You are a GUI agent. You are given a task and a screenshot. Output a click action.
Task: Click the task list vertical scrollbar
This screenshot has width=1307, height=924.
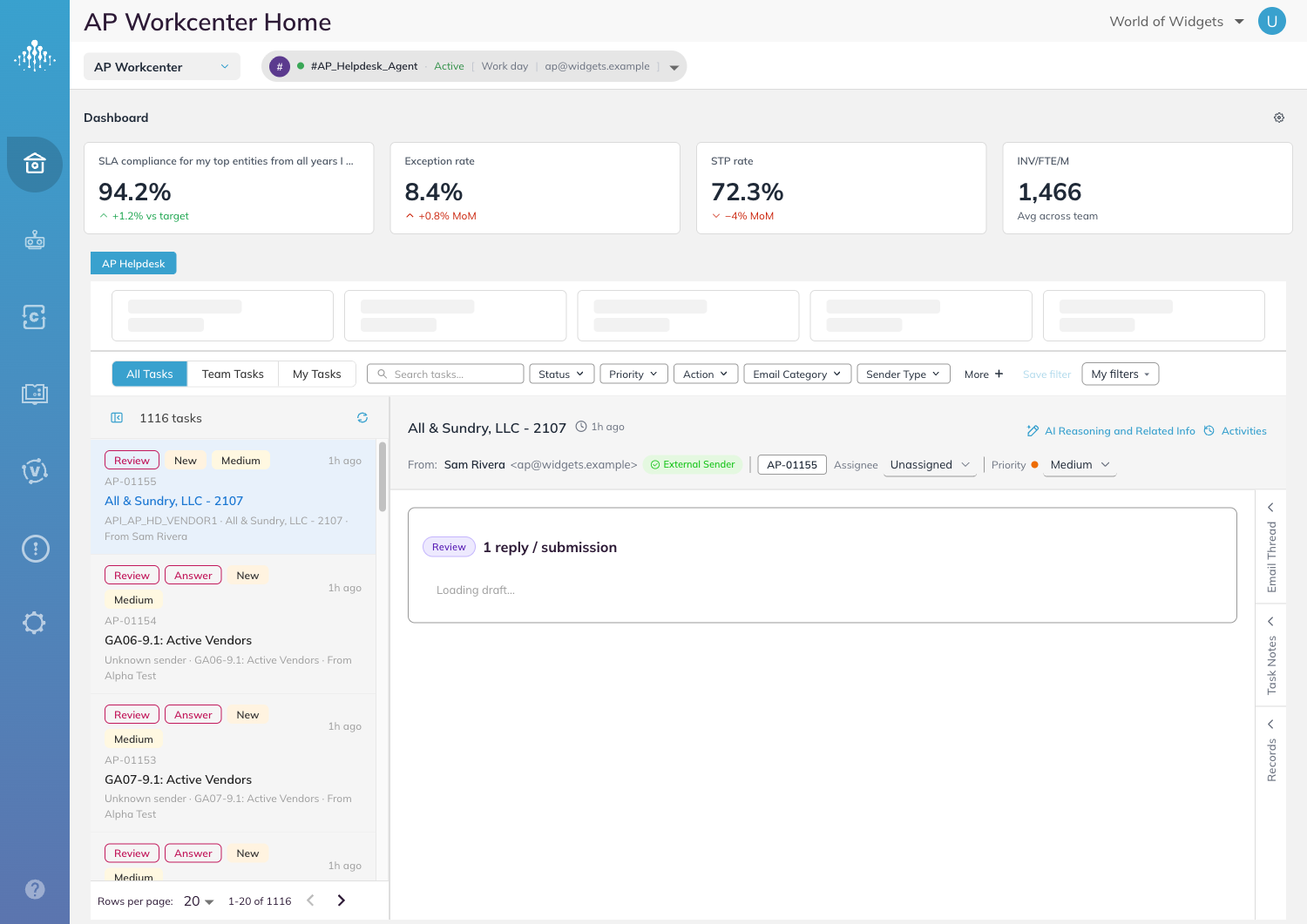[x=383, y=477]
